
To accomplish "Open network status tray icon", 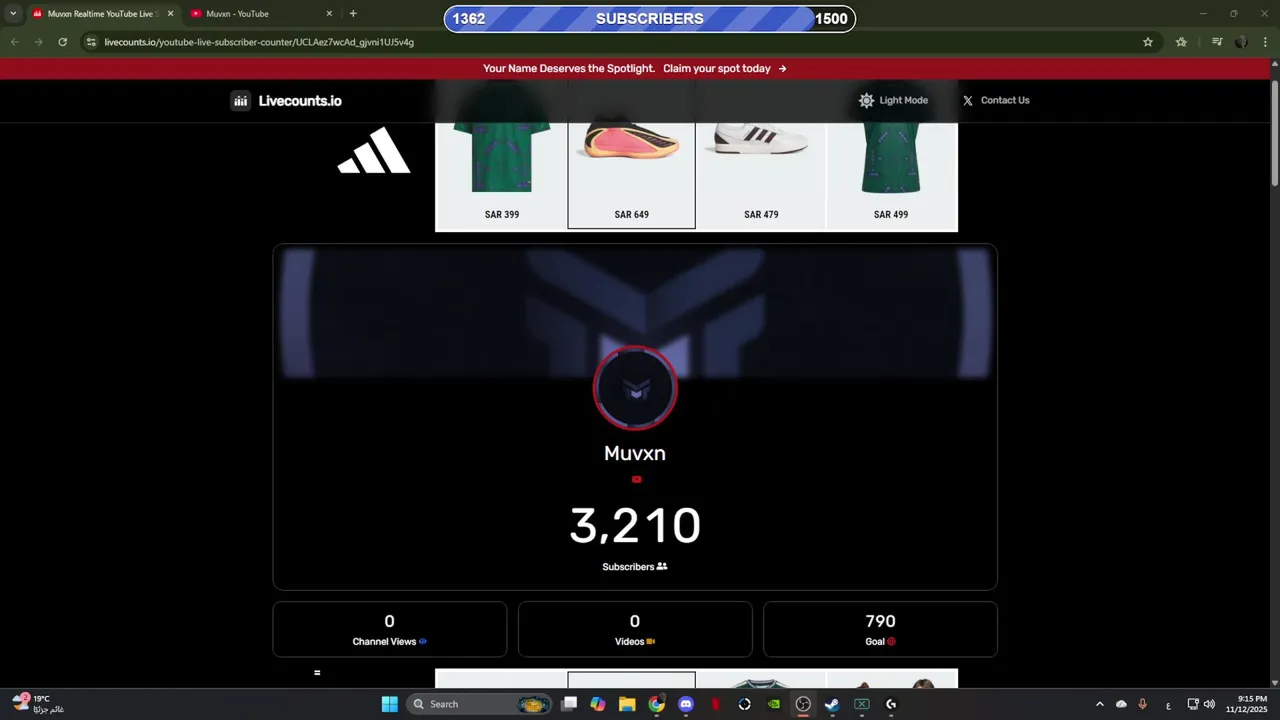I will coord(1193,704).
